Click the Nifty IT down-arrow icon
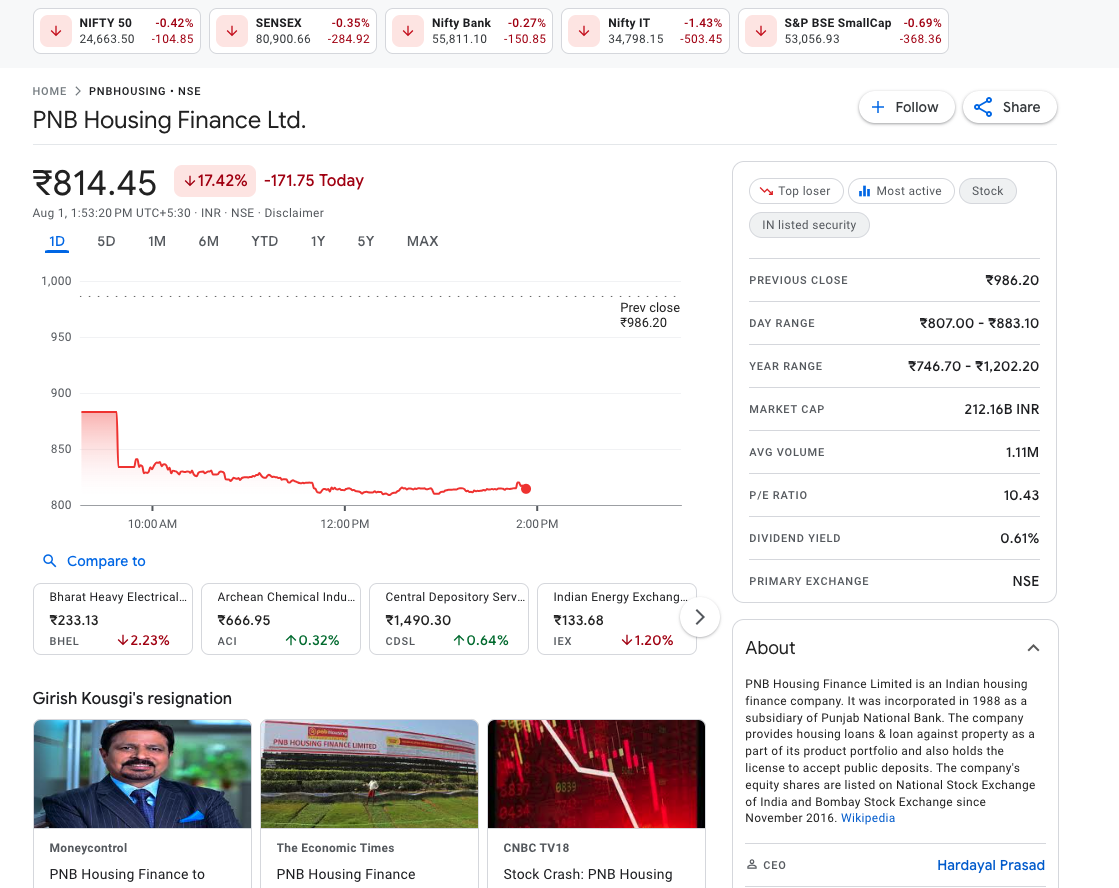Image resolution: width=1119 pixels, height=888 pixels. (584, 31)
